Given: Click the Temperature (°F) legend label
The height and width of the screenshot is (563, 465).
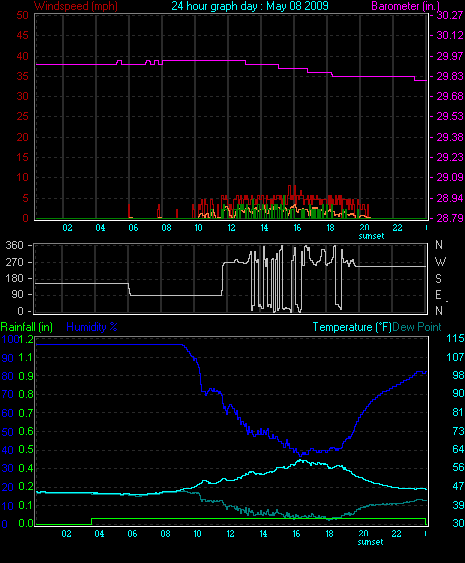Looking at the screenshot, I should point(352,327).
